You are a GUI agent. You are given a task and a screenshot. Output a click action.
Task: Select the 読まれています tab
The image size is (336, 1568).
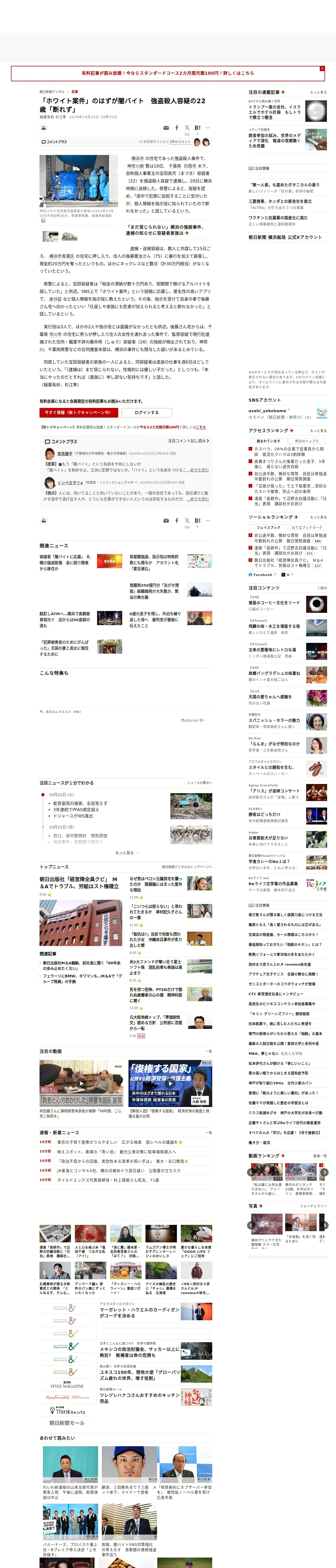tap(268, 441)
